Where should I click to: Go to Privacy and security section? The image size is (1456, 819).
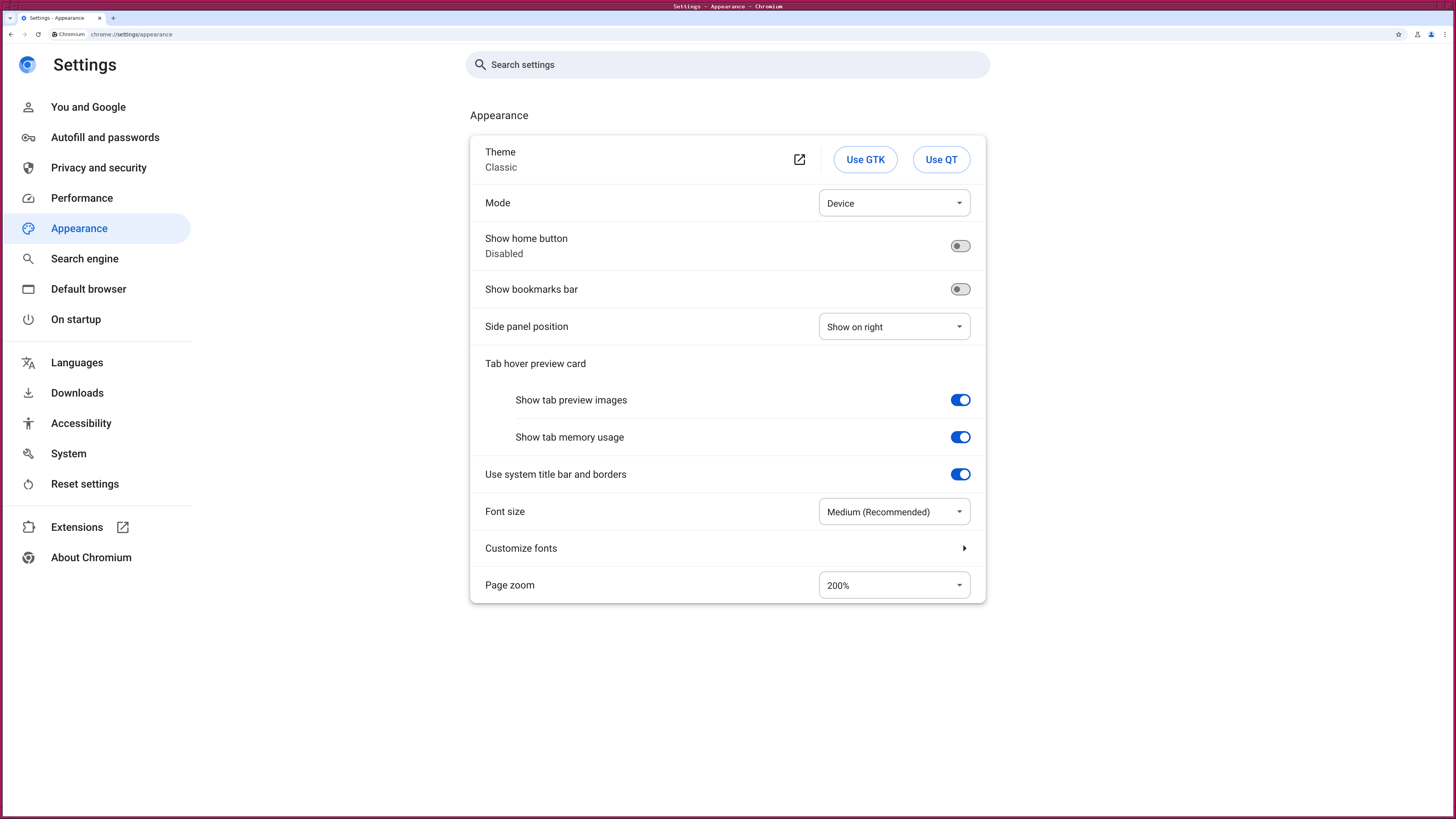click(98, 168)
